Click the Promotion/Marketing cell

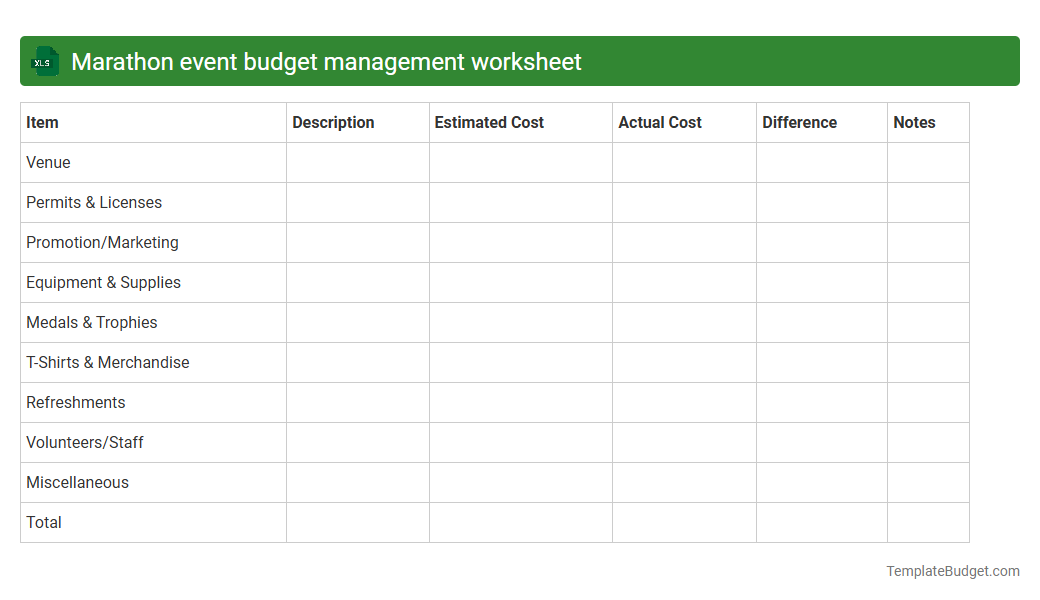click(x=102, y=242)
